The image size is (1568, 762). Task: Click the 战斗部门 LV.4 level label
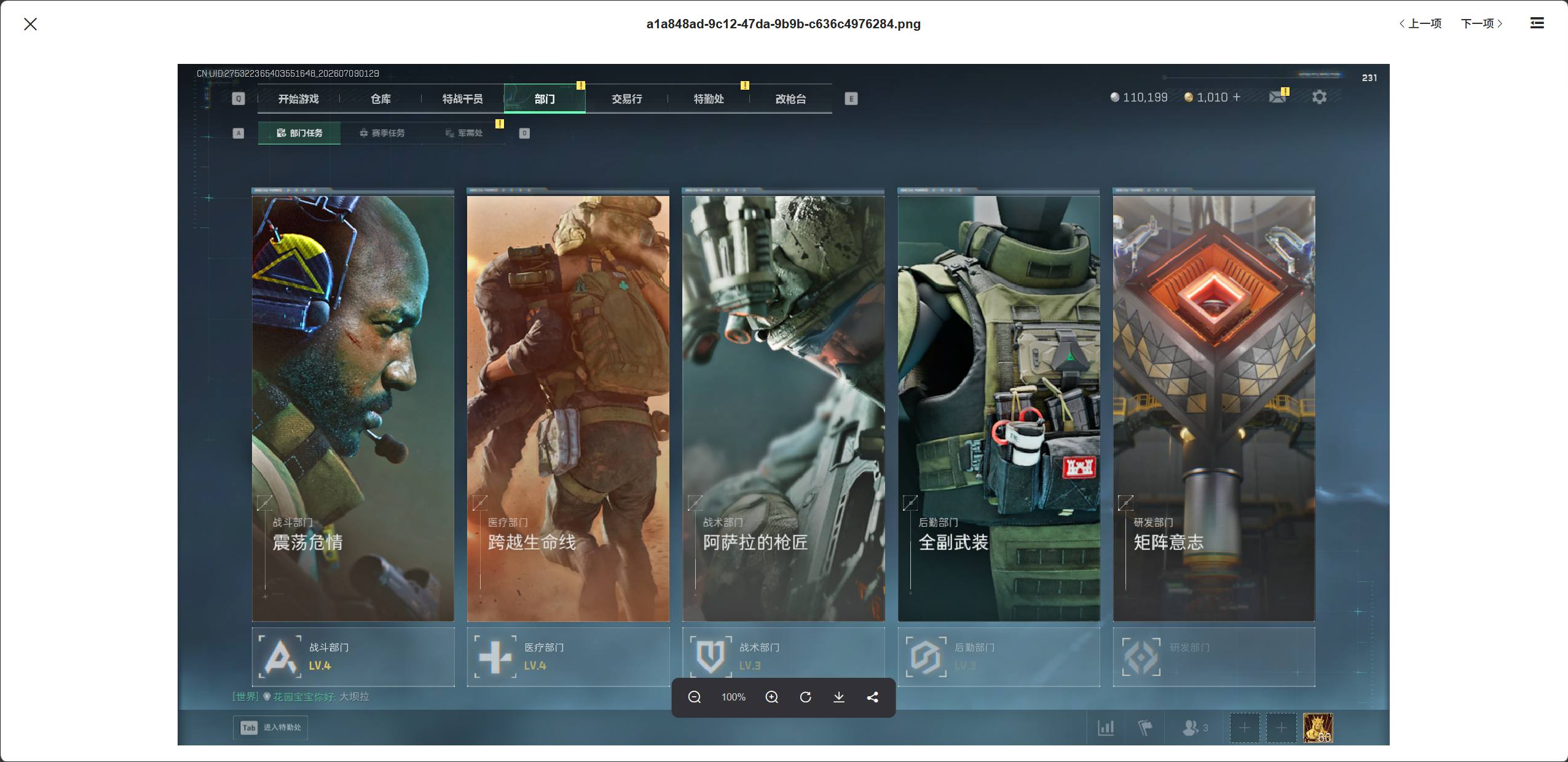[x=320, y=666]
